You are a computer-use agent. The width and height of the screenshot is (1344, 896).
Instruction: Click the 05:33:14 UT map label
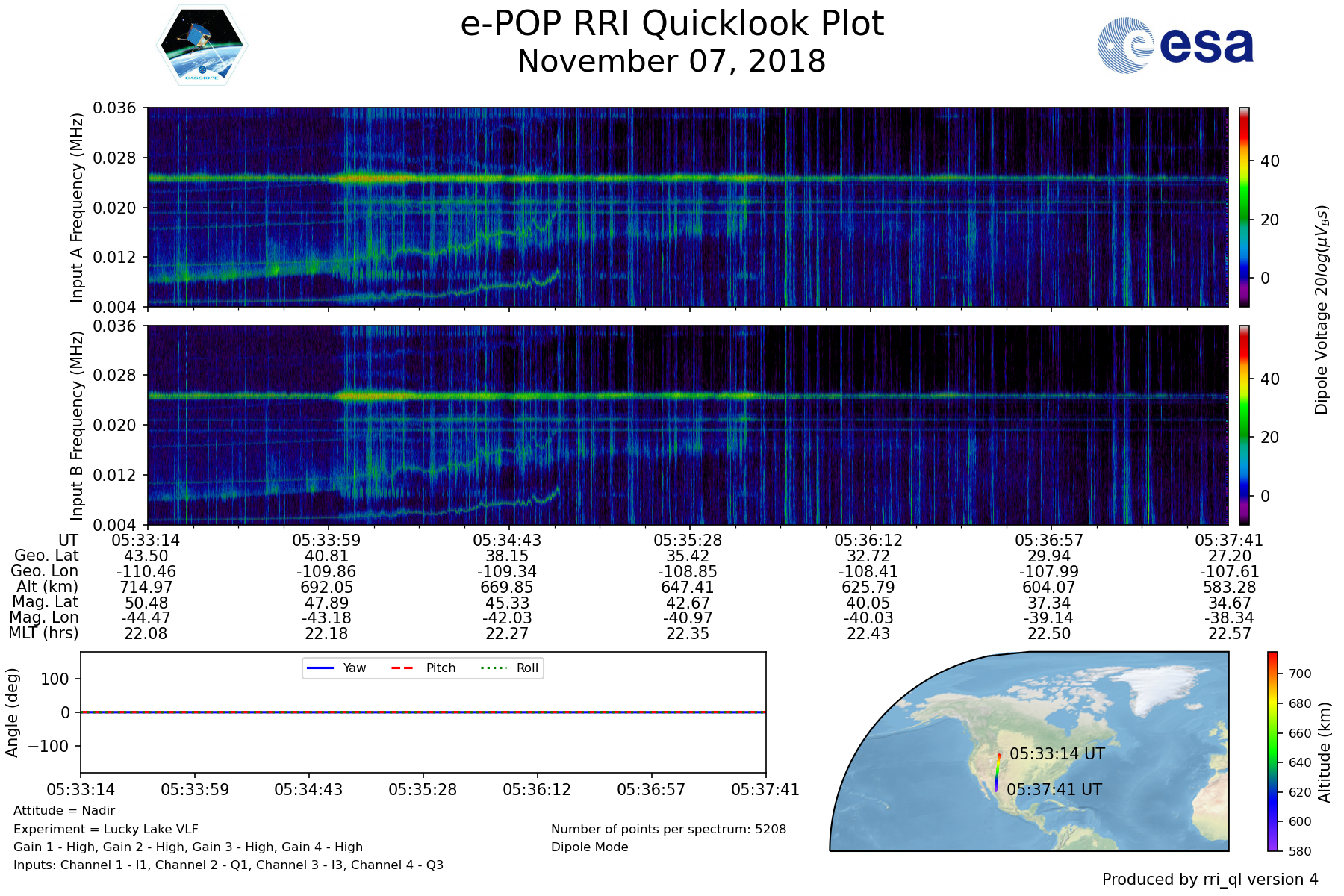coord(1057,754)
